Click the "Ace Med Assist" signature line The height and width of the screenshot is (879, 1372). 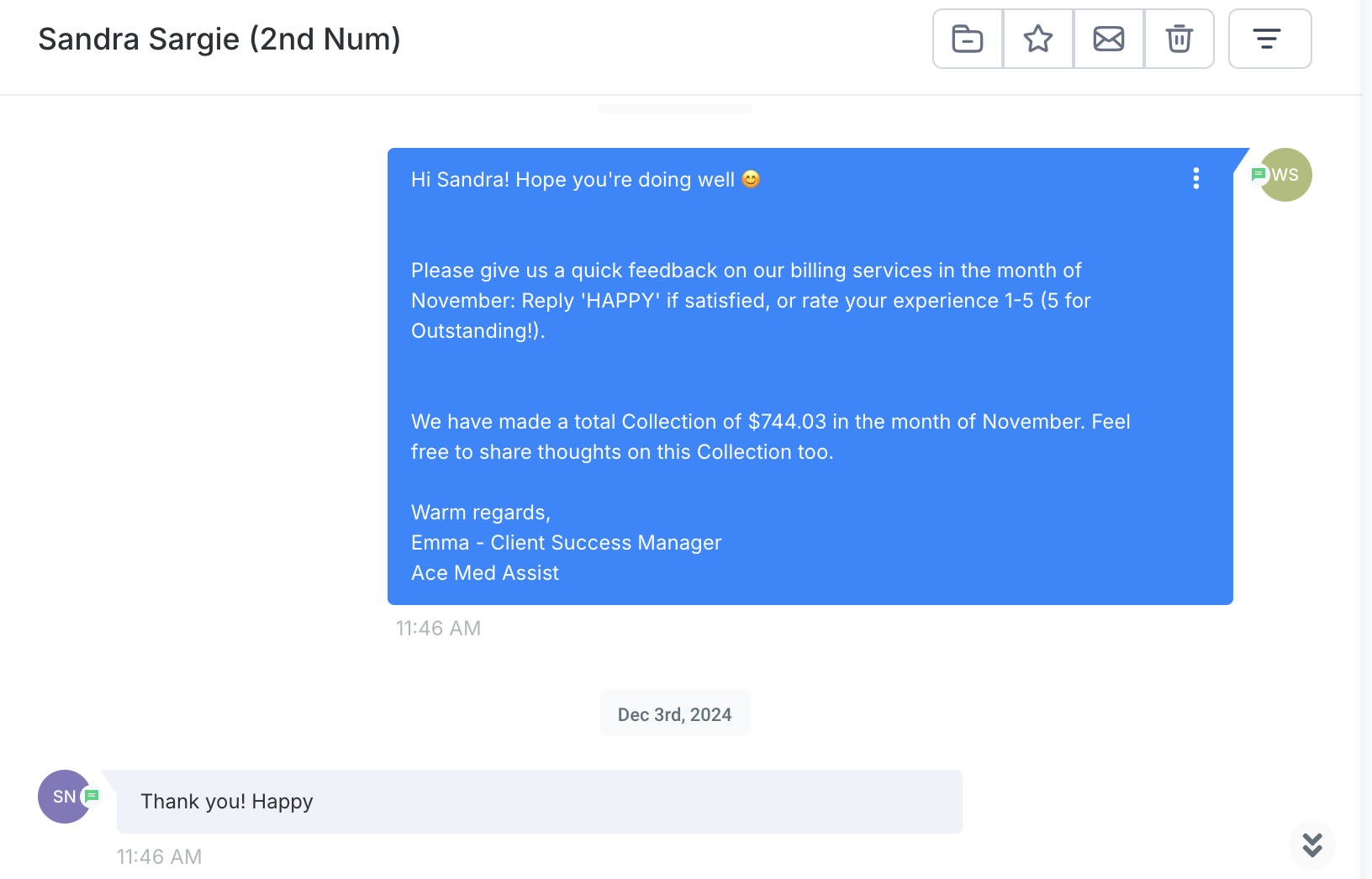click(x=485, y=573)
